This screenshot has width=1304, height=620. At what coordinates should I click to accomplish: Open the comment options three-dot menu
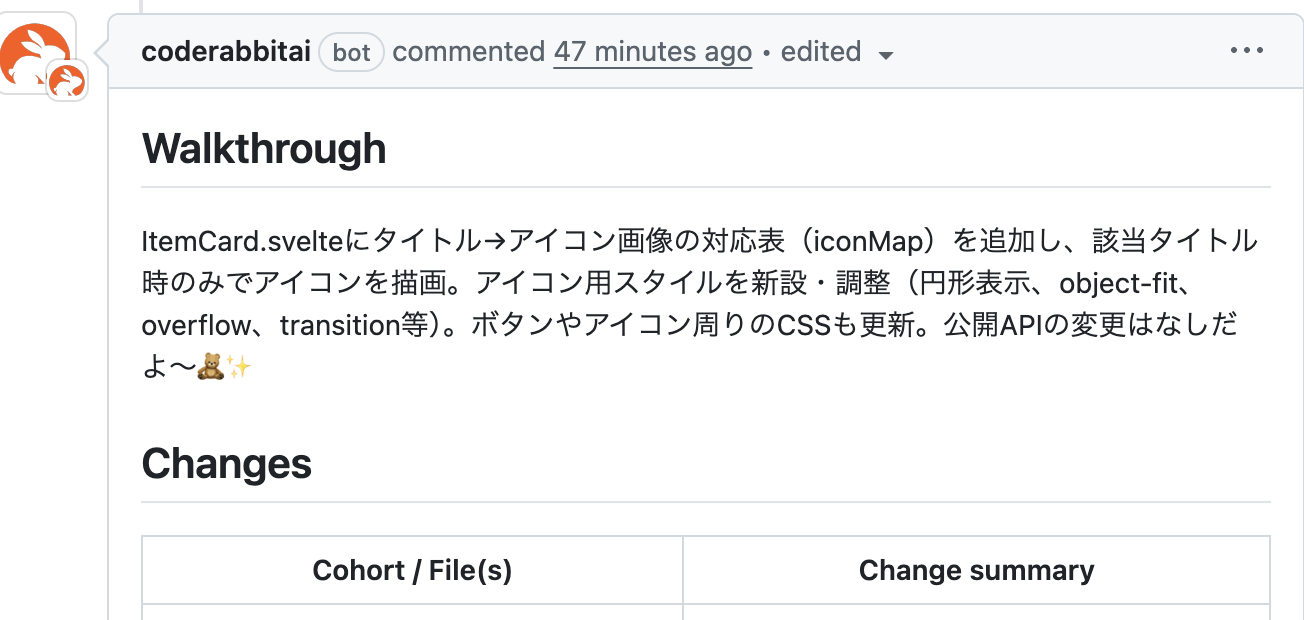(1246, 51)
